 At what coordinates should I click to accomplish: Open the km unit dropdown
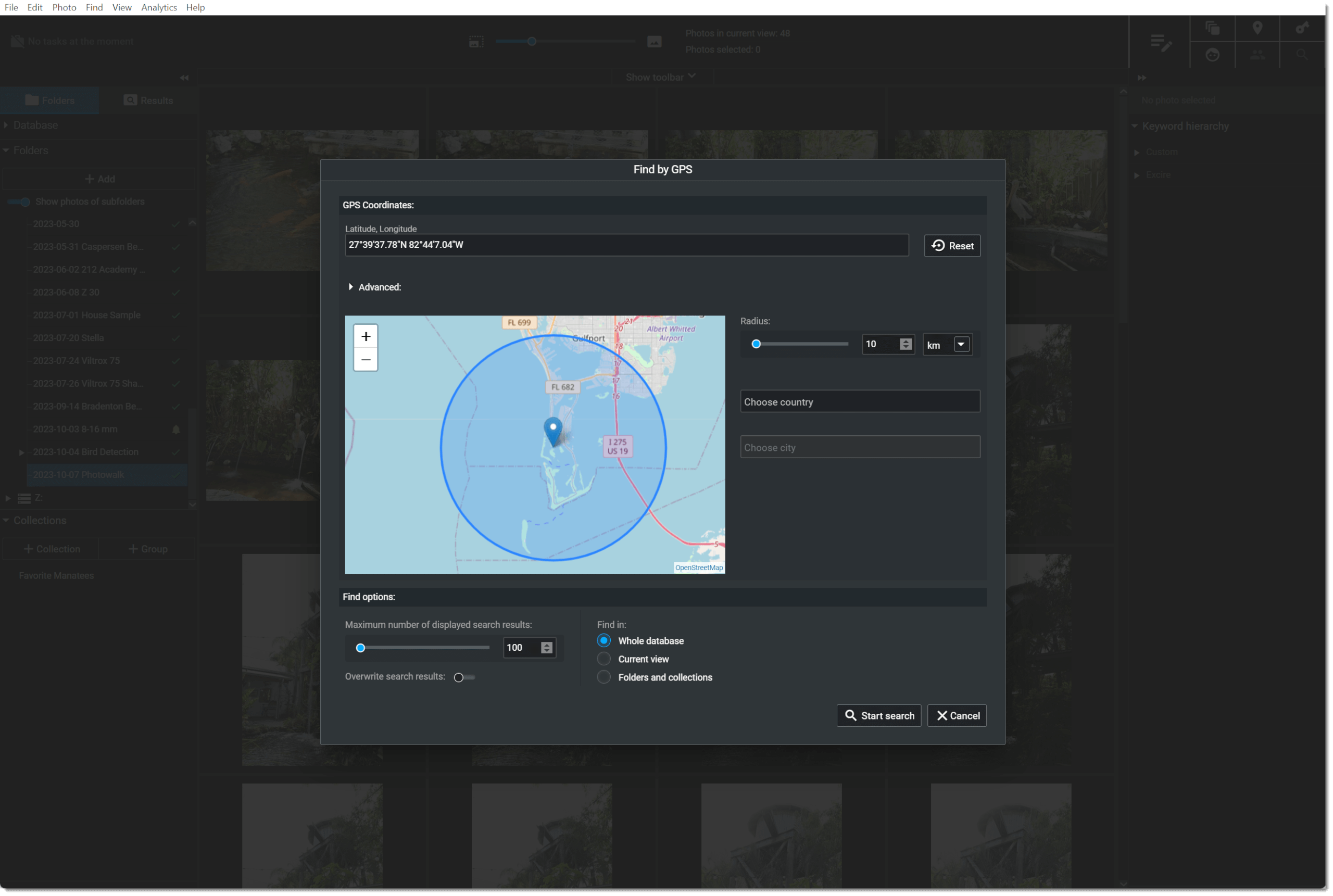point(961,345)
